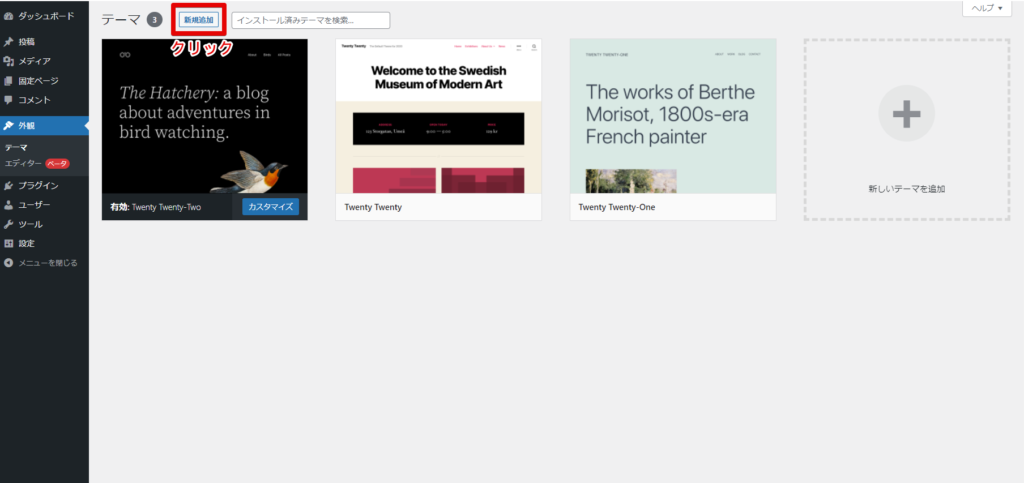Screen dimensions: 1024x483
Task: Open the 投稿 menu item
Action: point(44,42)
